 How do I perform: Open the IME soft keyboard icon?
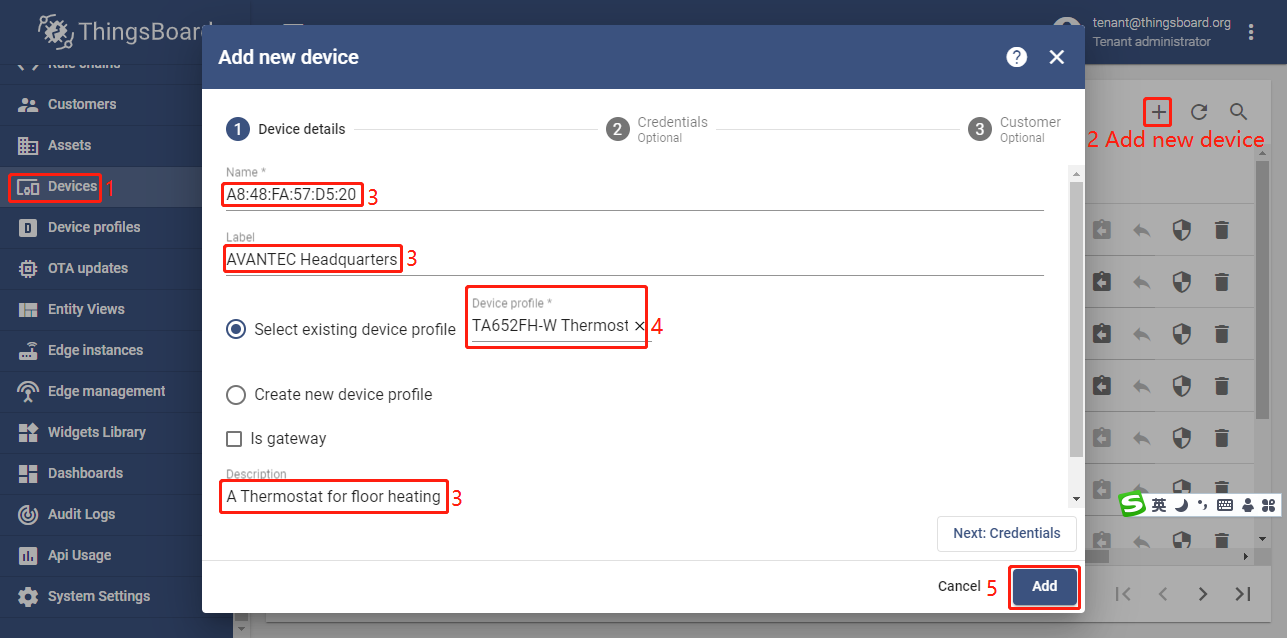[1225, 505]
